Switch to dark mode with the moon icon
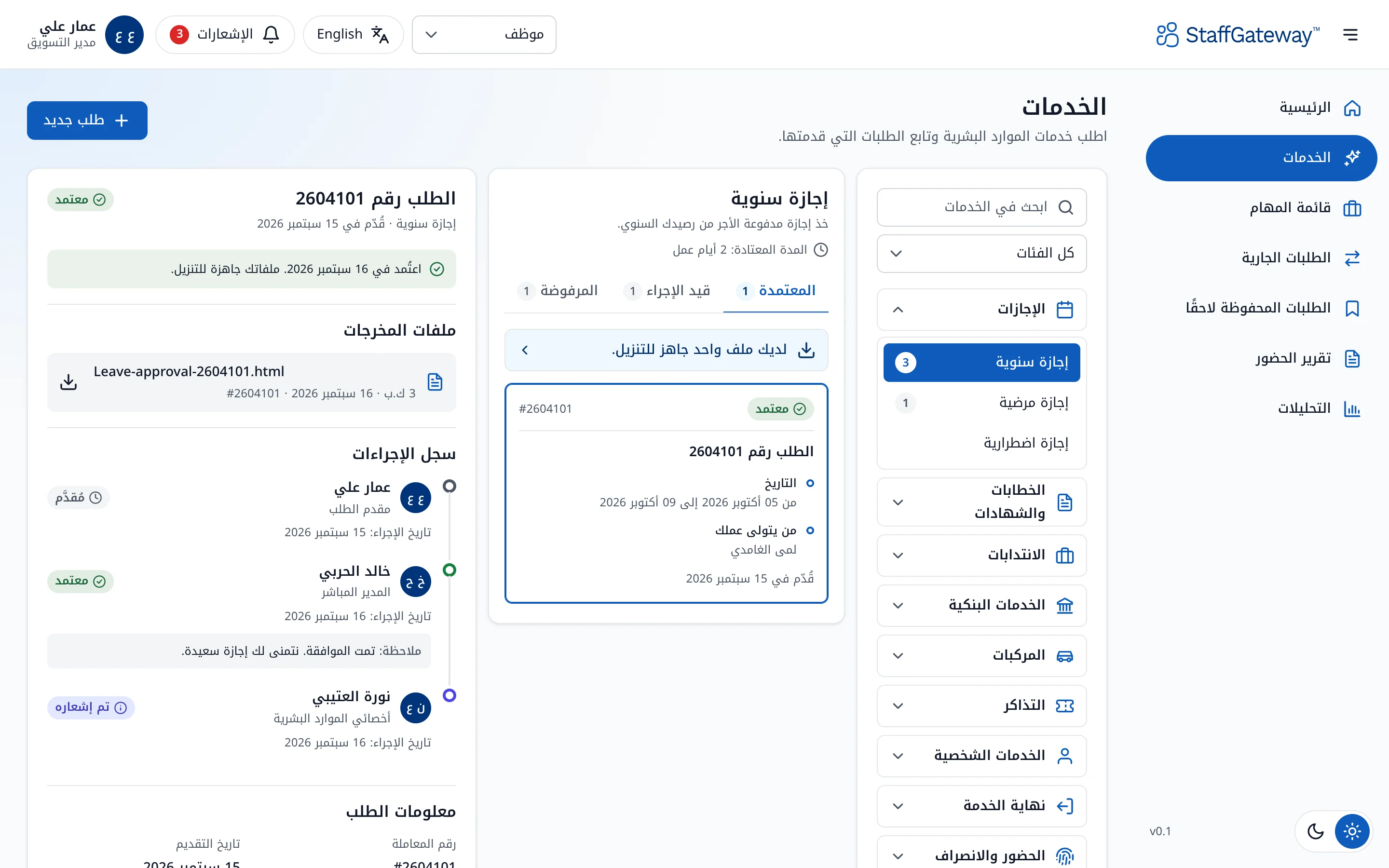The image size is (1389, 868). point(1315,831)
